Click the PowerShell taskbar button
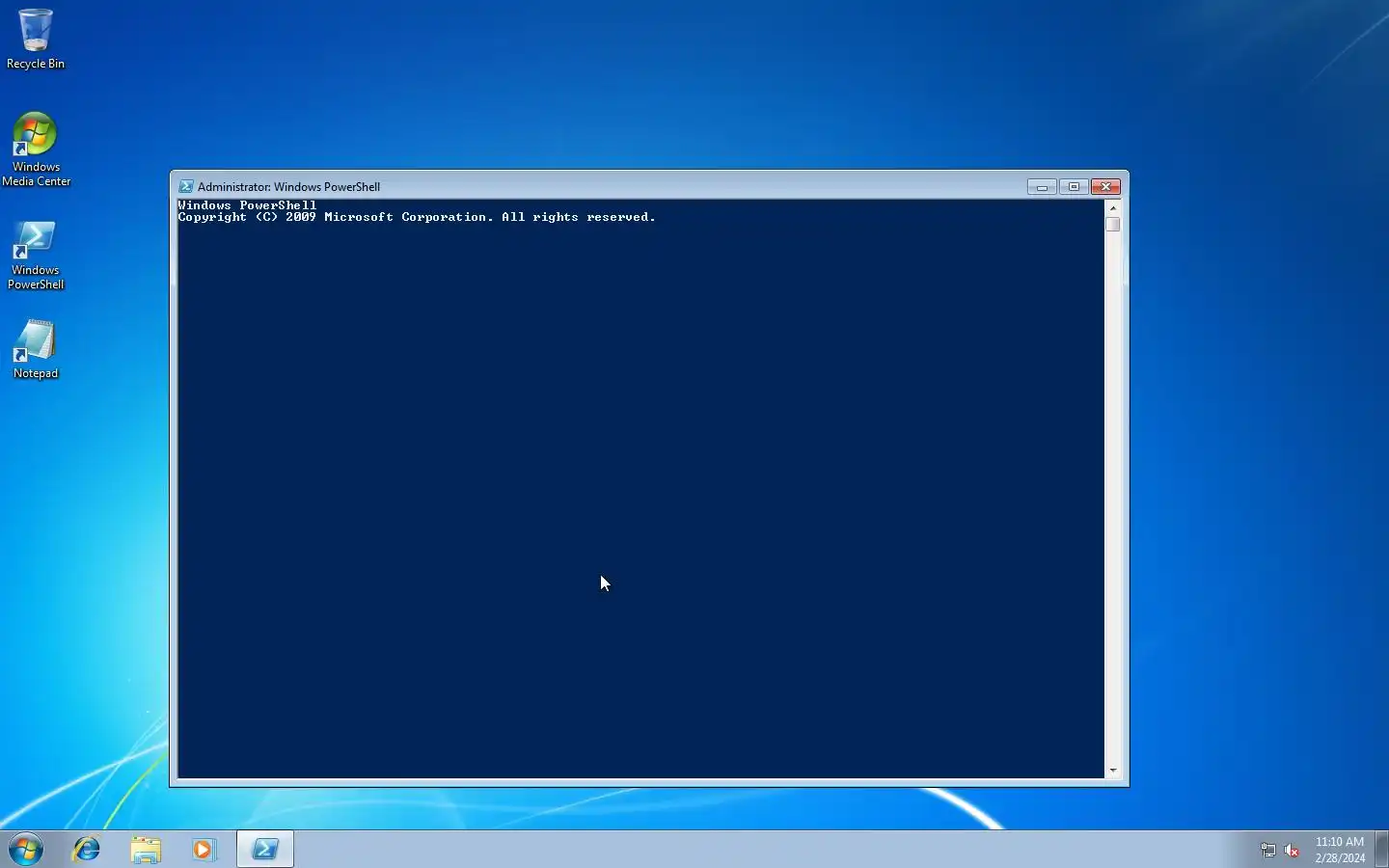This screenshot has width=1389, height=868. (x=265, y=850)
